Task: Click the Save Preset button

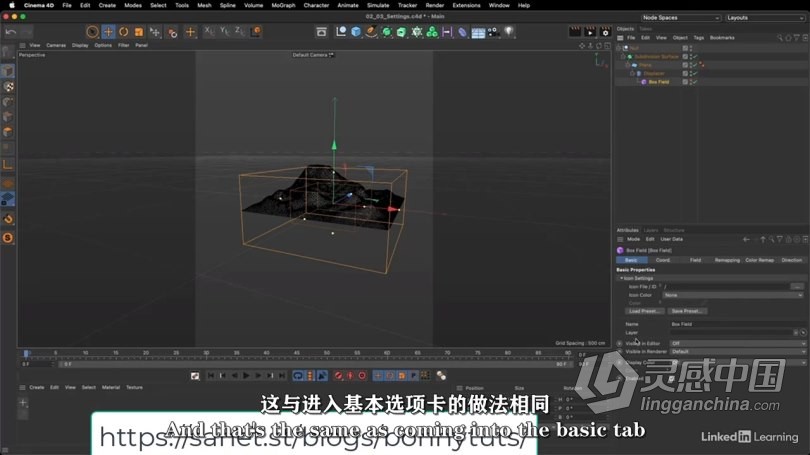Action: point(686,311)
